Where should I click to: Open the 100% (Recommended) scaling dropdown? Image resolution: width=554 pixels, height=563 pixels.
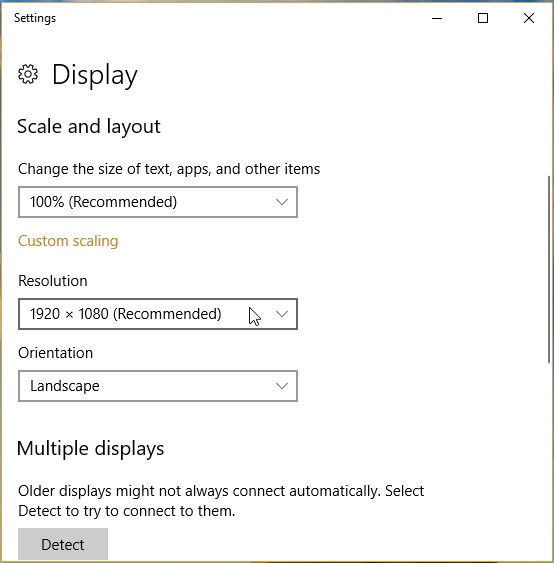pyautogui.click(x=158, y=202)
